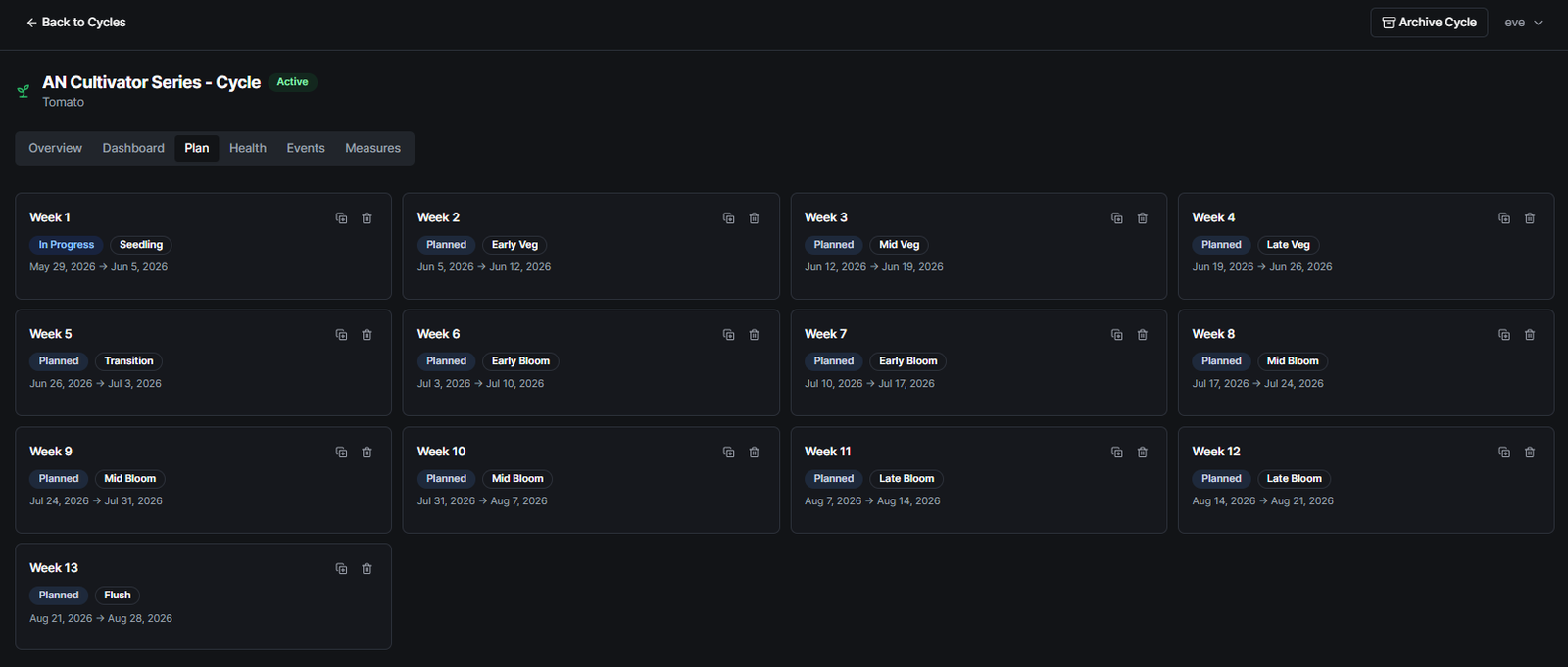
Task: Duplicate the Week 5 Transition card
Action: [x=341, y=335]
